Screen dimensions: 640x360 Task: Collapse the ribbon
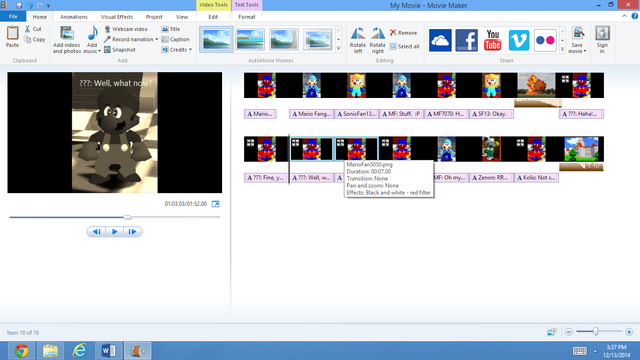pos(624,16)
